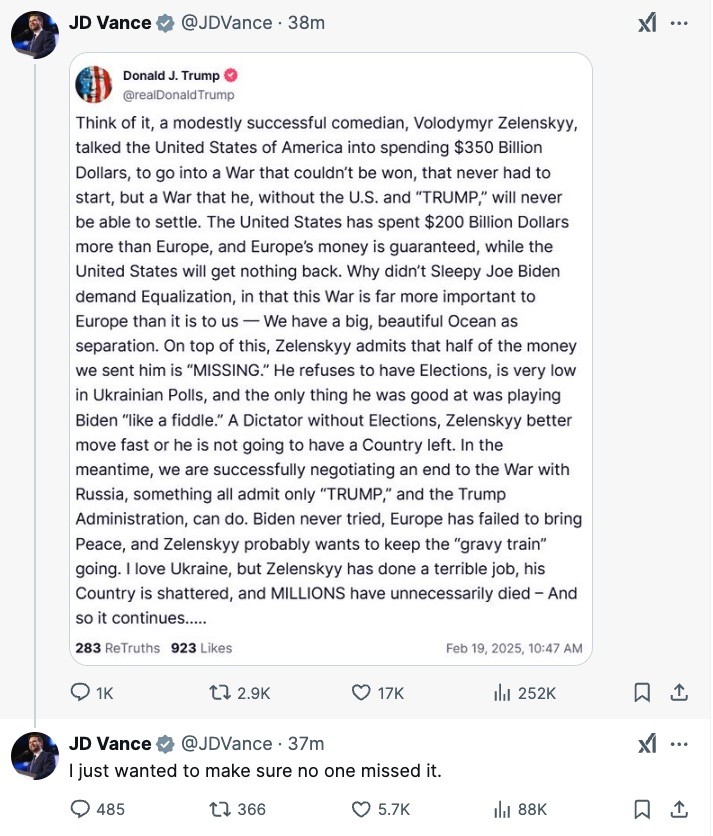
Task: Bookmark the first JD Vance post
Action: pyautogui.click(x=643, y=692)
